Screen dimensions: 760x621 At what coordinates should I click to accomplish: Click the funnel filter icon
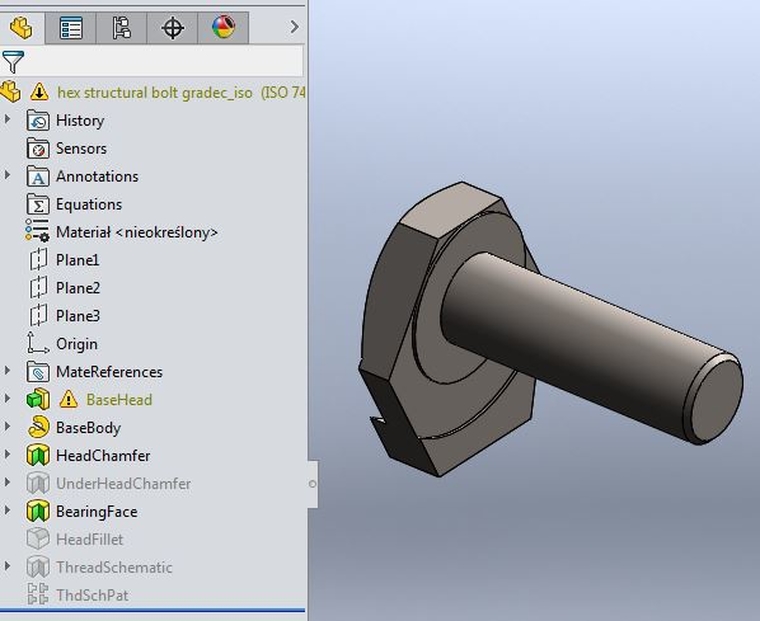(13, 62)
